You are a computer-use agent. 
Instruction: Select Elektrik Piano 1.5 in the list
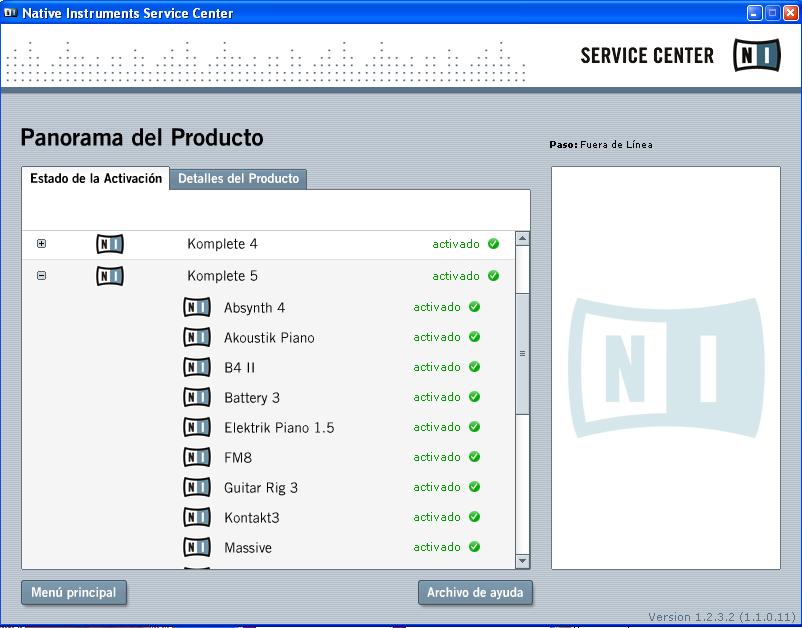(x=279, y=428)
